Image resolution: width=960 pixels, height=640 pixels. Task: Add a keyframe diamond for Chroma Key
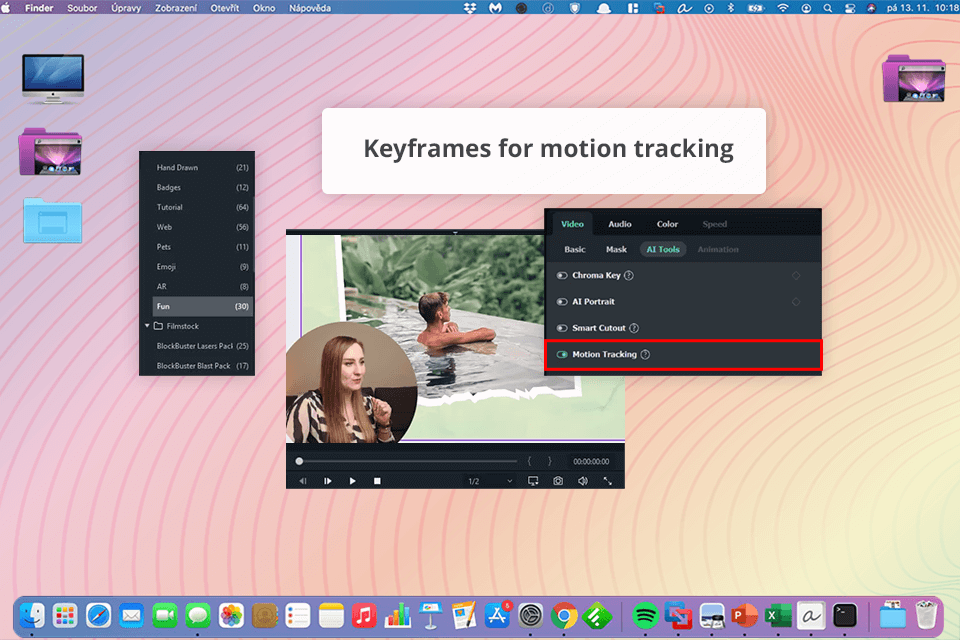coord(796,276)
